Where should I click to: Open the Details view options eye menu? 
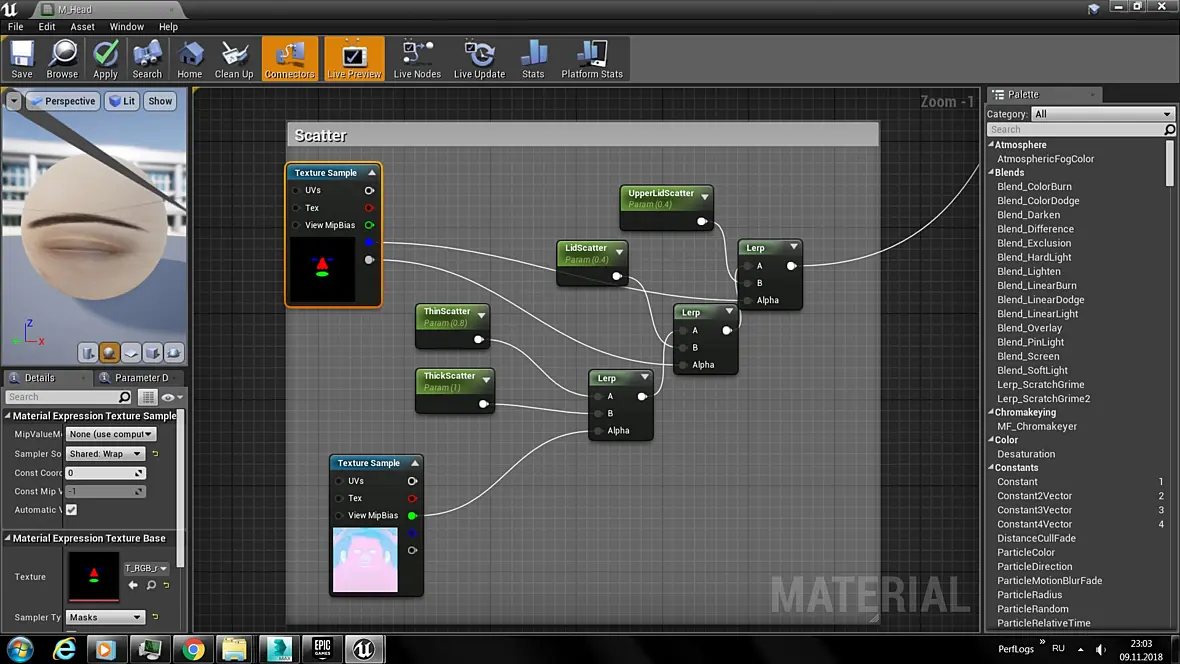(x=172, y=397)
